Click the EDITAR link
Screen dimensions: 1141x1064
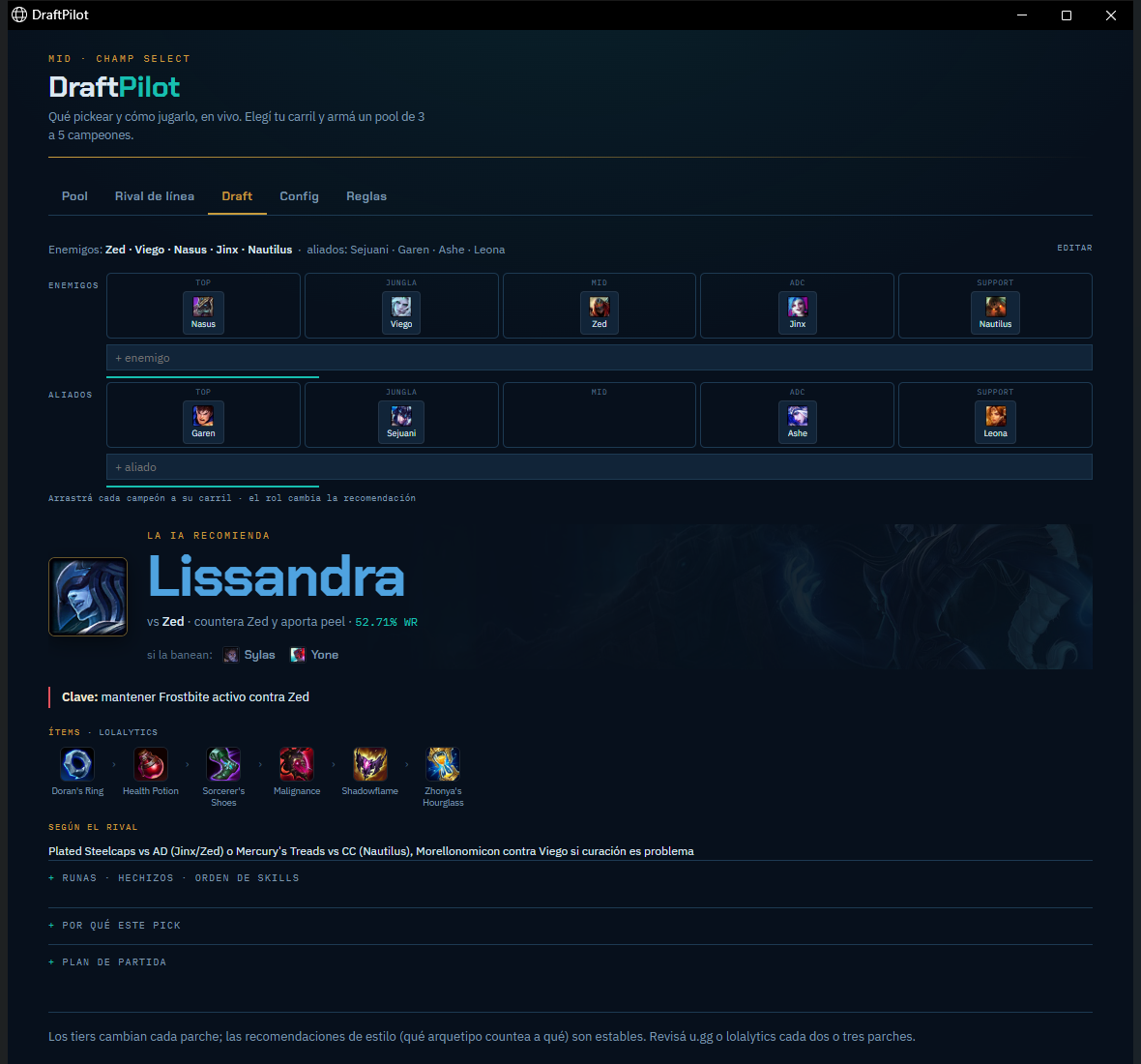[1074, 249]
